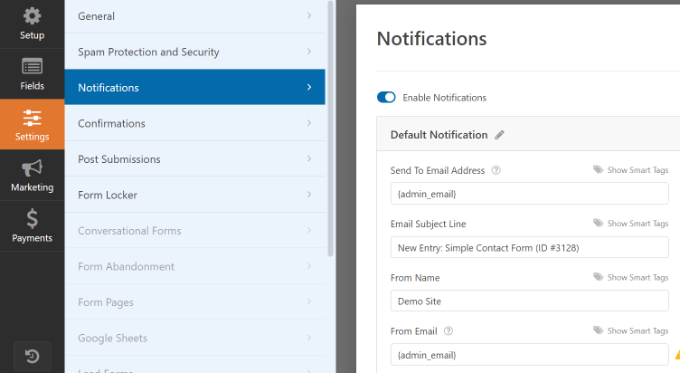The width and height of the screenshot is (680, 373).
Task: Show Smart Tags for Email Subject Line
Action: (638, 223)
